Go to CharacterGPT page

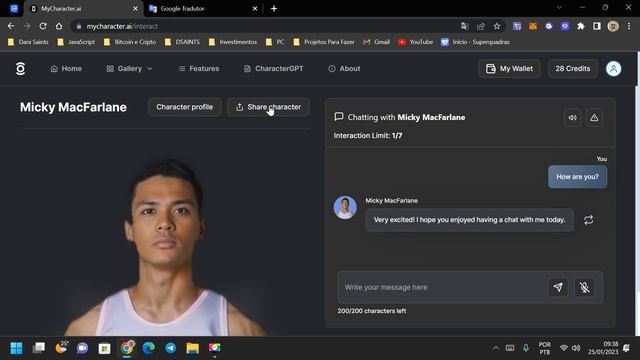(273, 69)
